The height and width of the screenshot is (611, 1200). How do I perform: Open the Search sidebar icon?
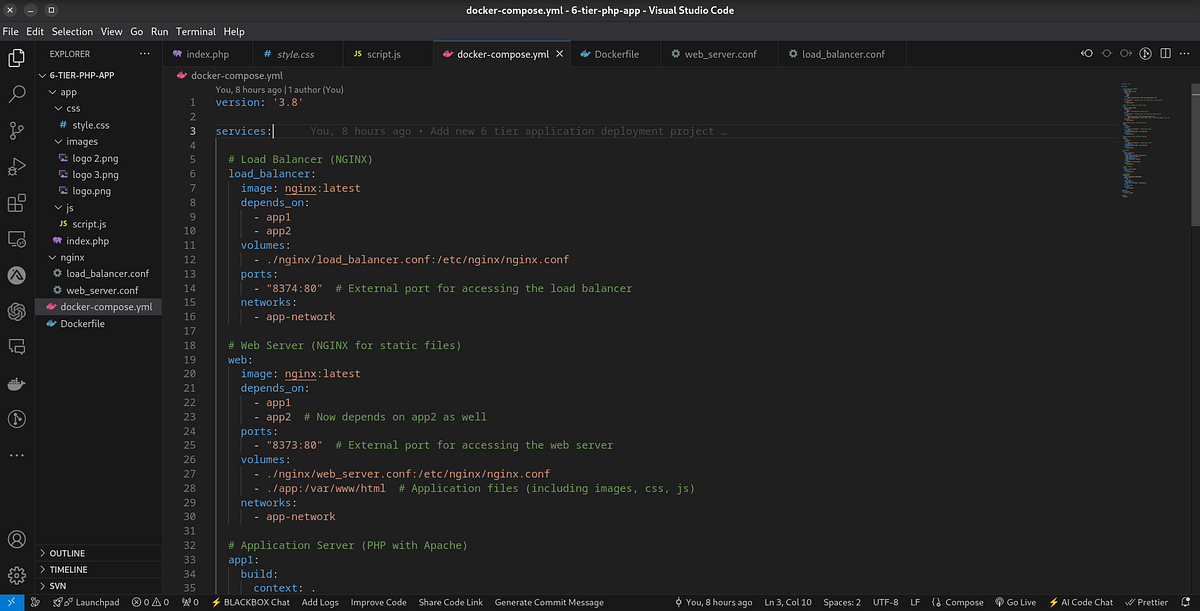pyautogui.click(x=16, y=94)
